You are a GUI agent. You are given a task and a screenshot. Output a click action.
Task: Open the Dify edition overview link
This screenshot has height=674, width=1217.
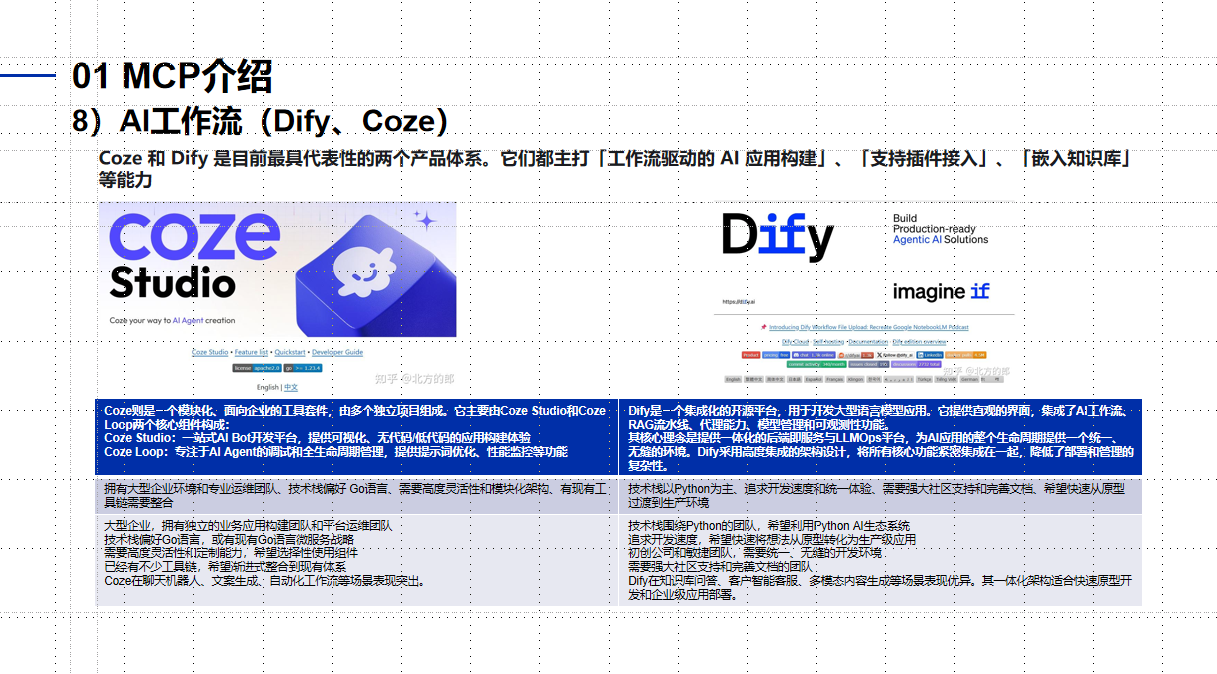919,342
